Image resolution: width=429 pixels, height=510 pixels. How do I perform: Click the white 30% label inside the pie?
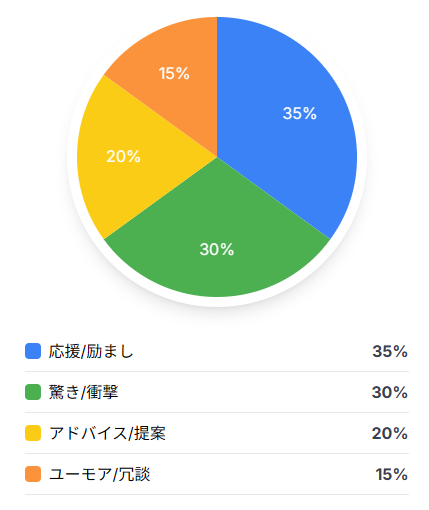click(x=217, y=249)
